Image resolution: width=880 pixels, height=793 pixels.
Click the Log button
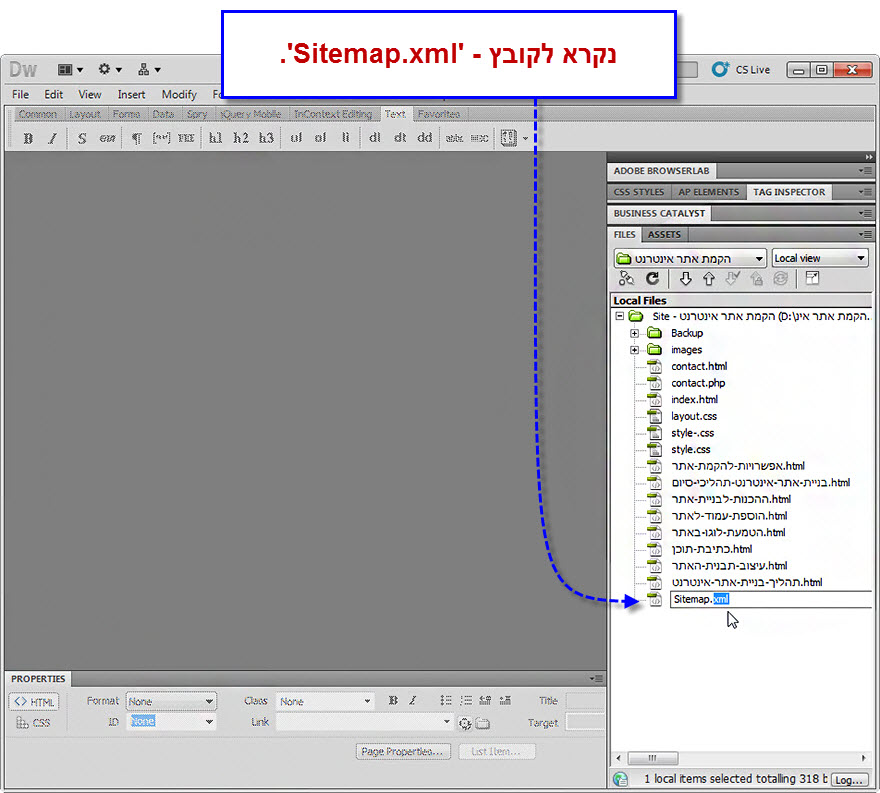(849, 780)
